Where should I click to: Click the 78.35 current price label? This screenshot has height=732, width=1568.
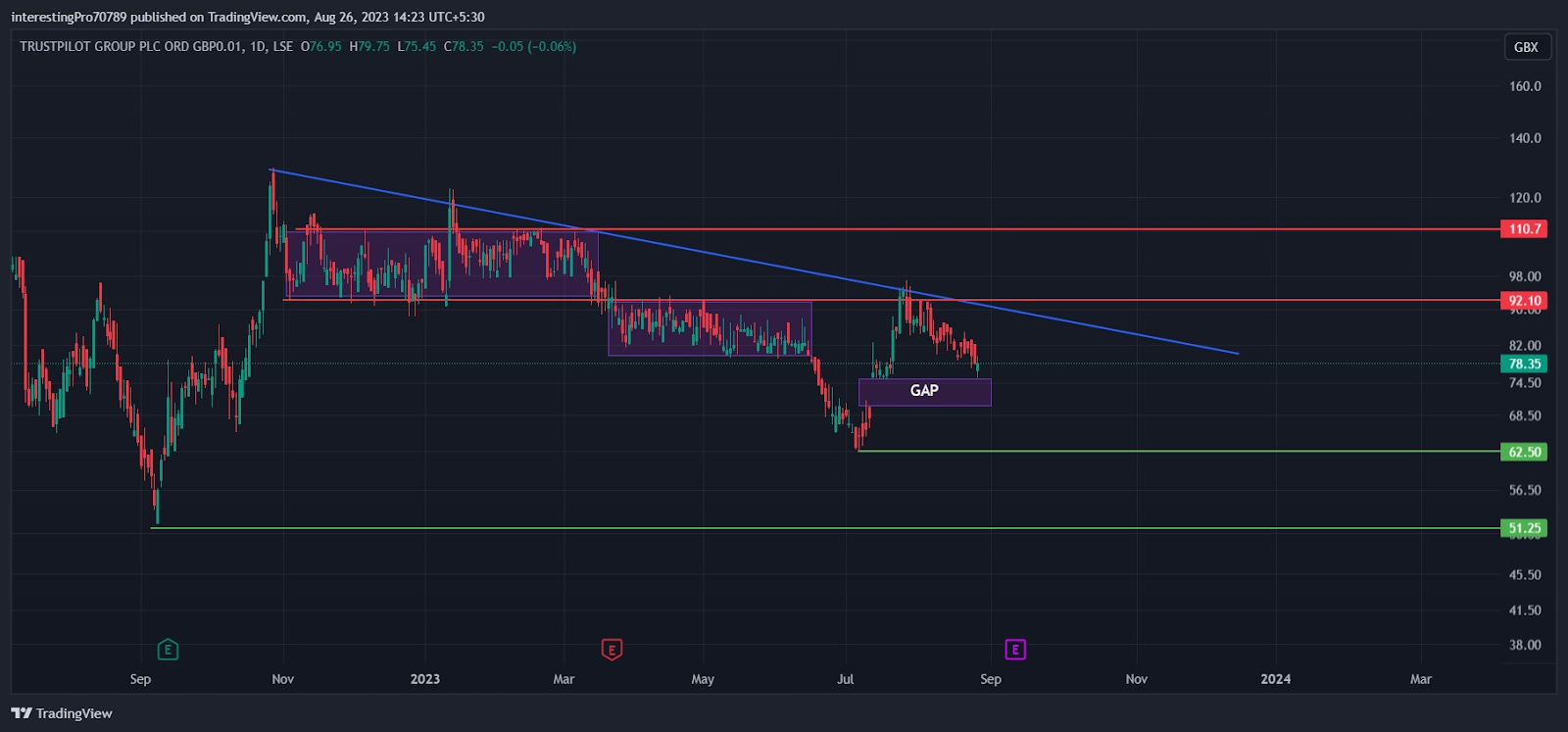[x=1524, y=364]
